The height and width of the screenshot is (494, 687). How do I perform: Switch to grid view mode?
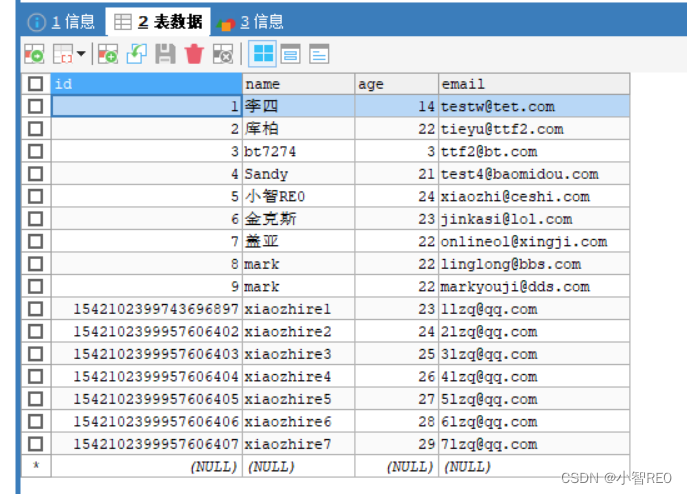(262, 54)
